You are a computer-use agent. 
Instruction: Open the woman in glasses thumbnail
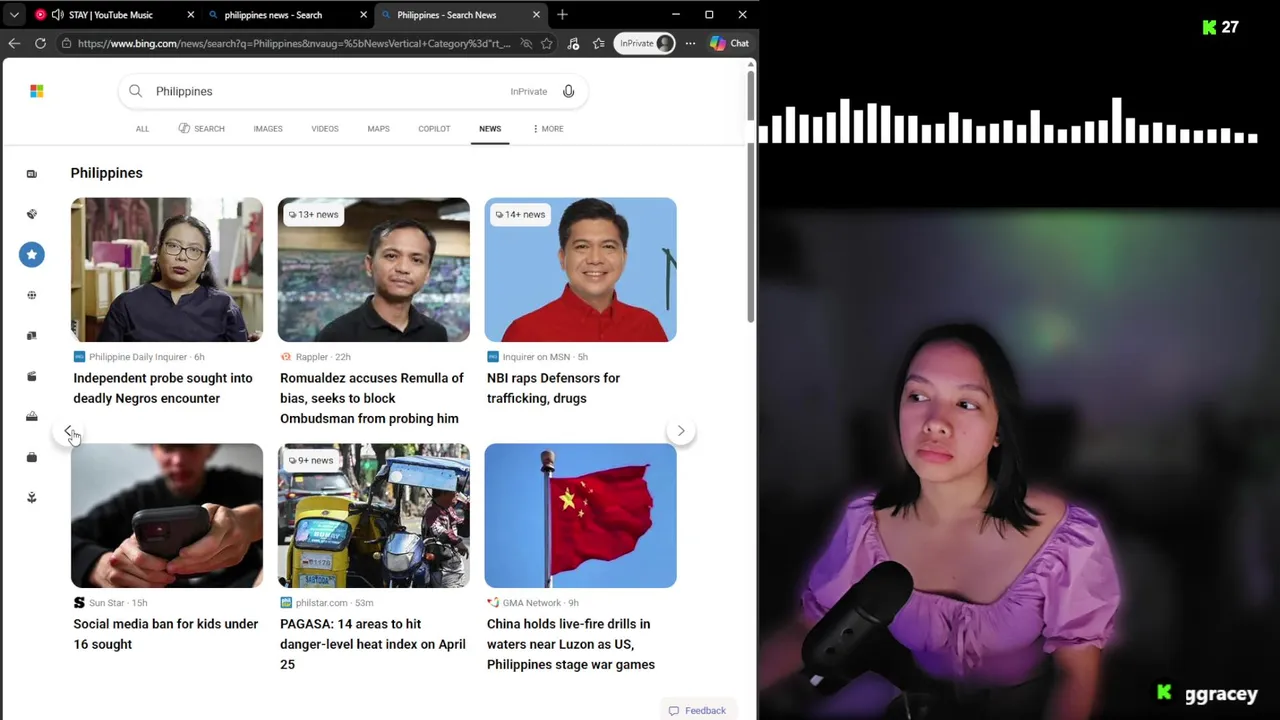[167, 270]
